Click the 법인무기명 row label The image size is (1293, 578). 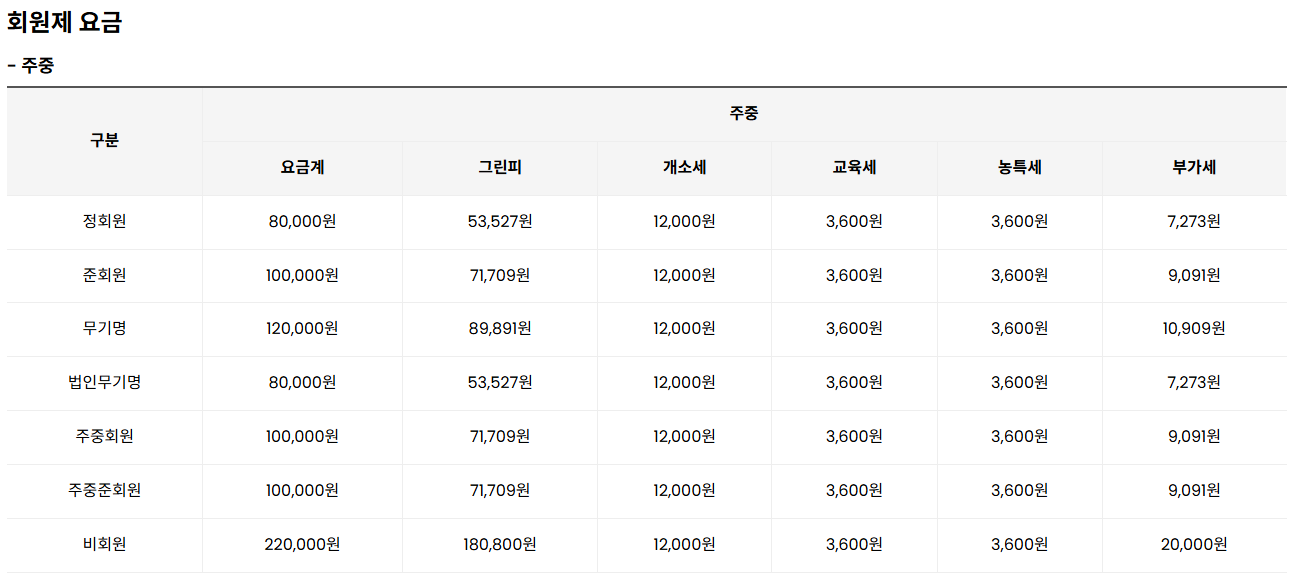pos(104,382)
